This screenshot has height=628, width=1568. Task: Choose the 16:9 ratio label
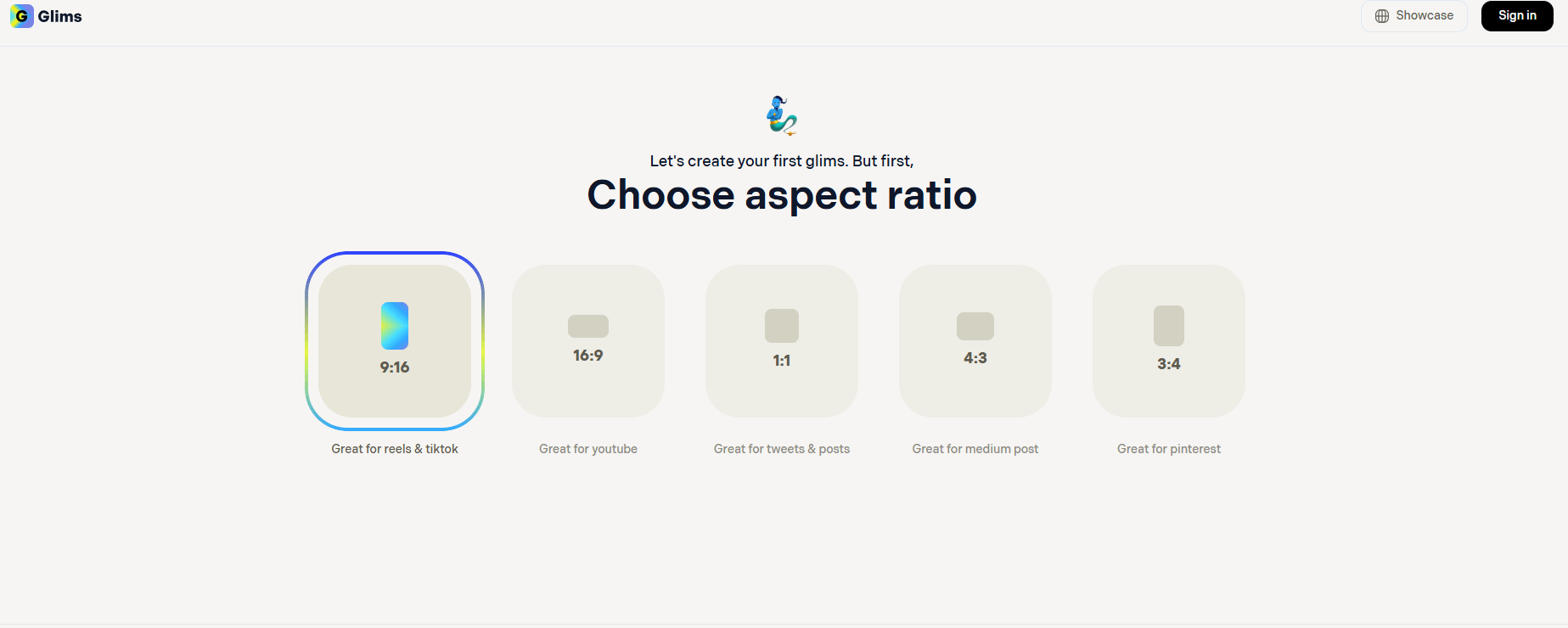588,356
